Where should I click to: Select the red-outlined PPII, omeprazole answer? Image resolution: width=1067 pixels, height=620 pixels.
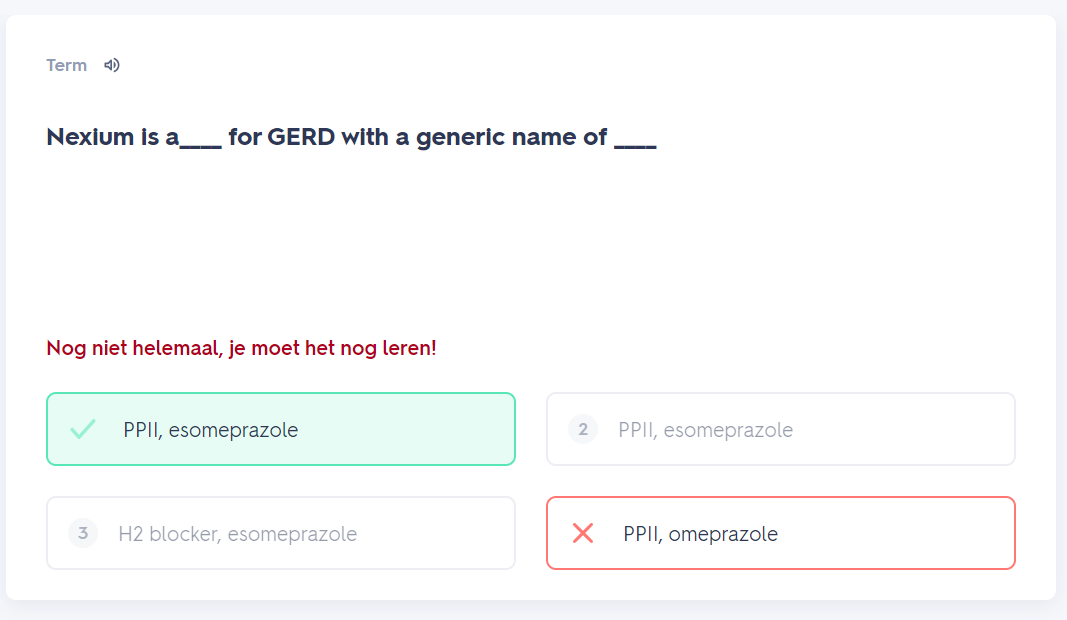[780, 533]
